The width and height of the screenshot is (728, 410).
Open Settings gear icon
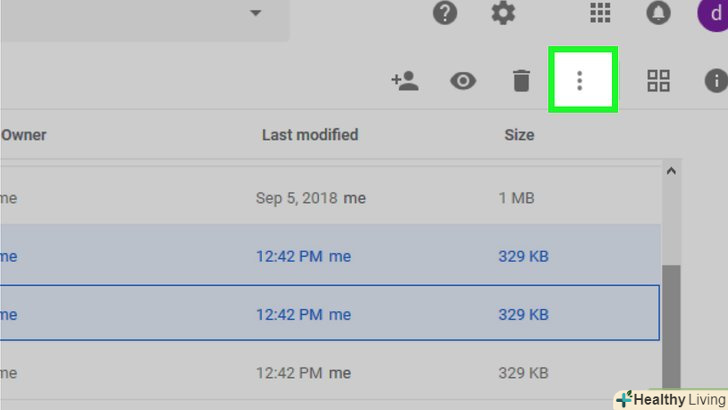pos(503,13)
